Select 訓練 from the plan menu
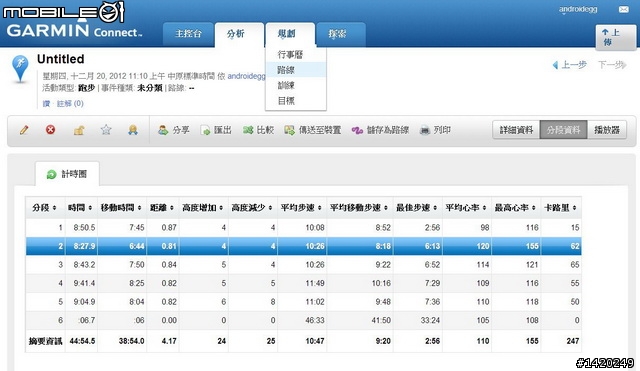 pos(296,85)
